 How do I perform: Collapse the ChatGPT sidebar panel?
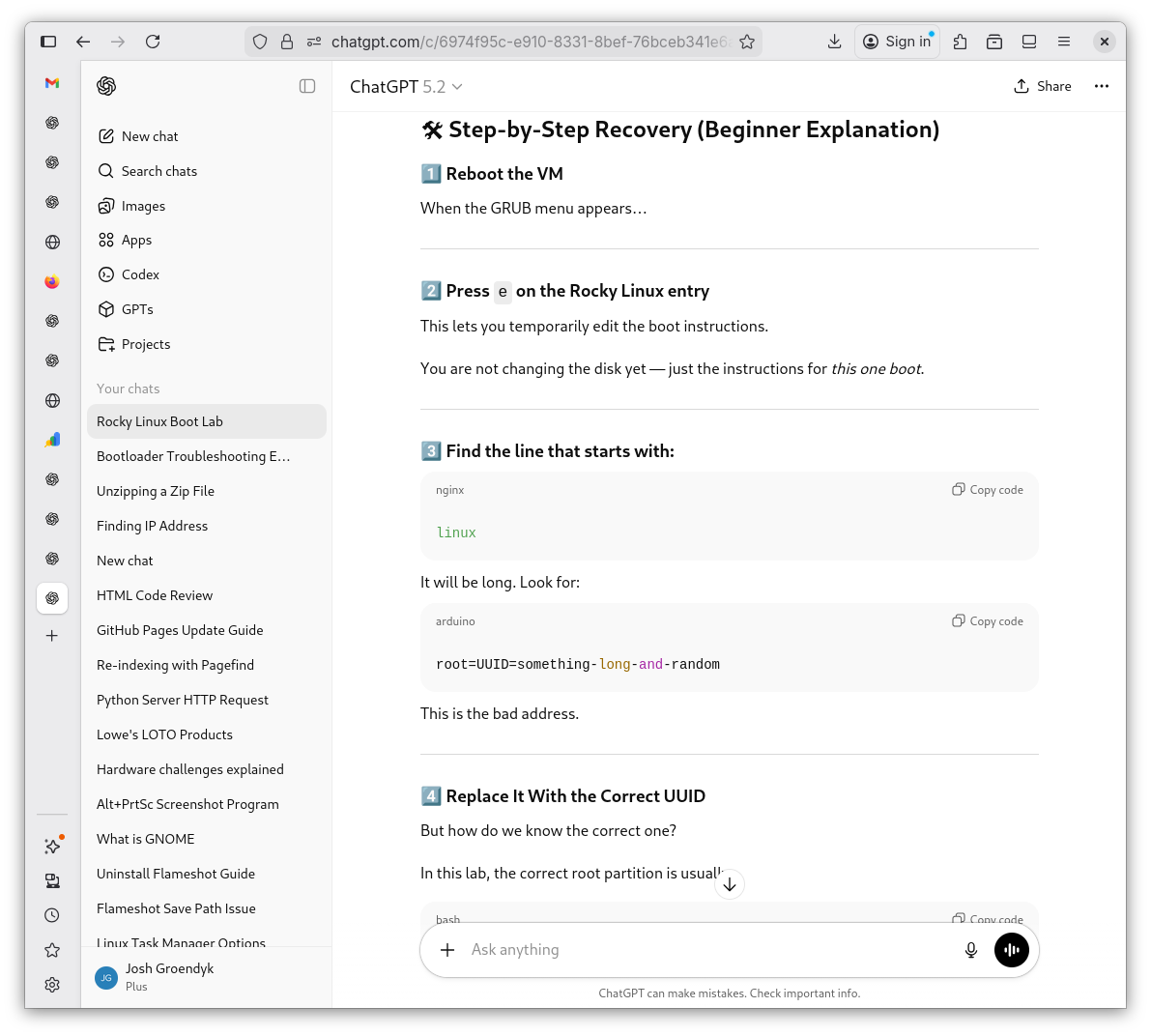[307, 86]
